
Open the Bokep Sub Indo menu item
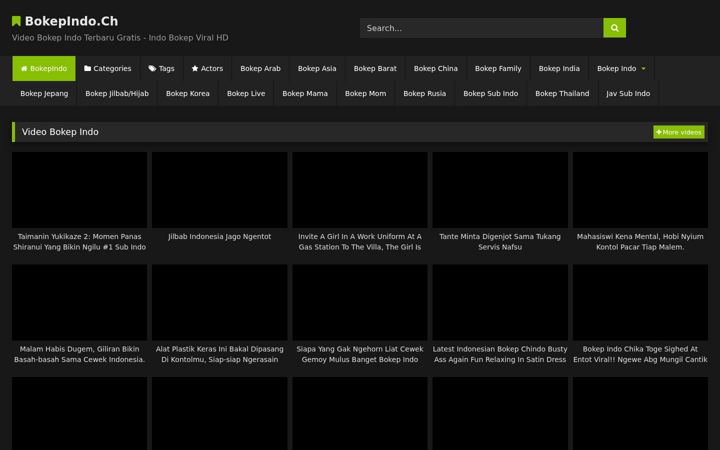(490, 93)
